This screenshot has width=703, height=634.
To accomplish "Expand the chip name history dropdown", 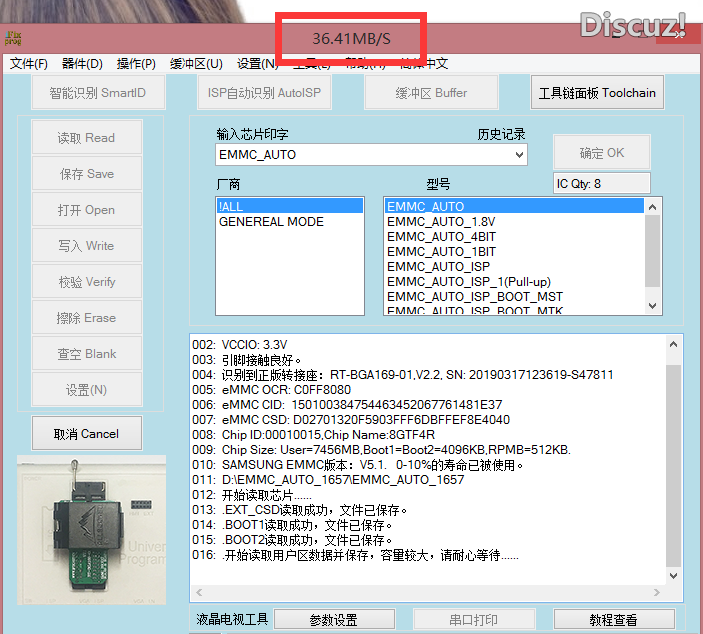I will 518,155.
